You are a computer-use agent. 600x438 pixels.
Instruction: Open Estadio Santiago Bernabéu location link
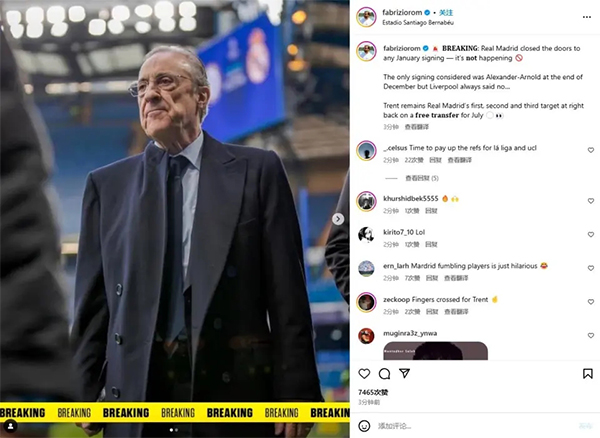tap(418, 23)
